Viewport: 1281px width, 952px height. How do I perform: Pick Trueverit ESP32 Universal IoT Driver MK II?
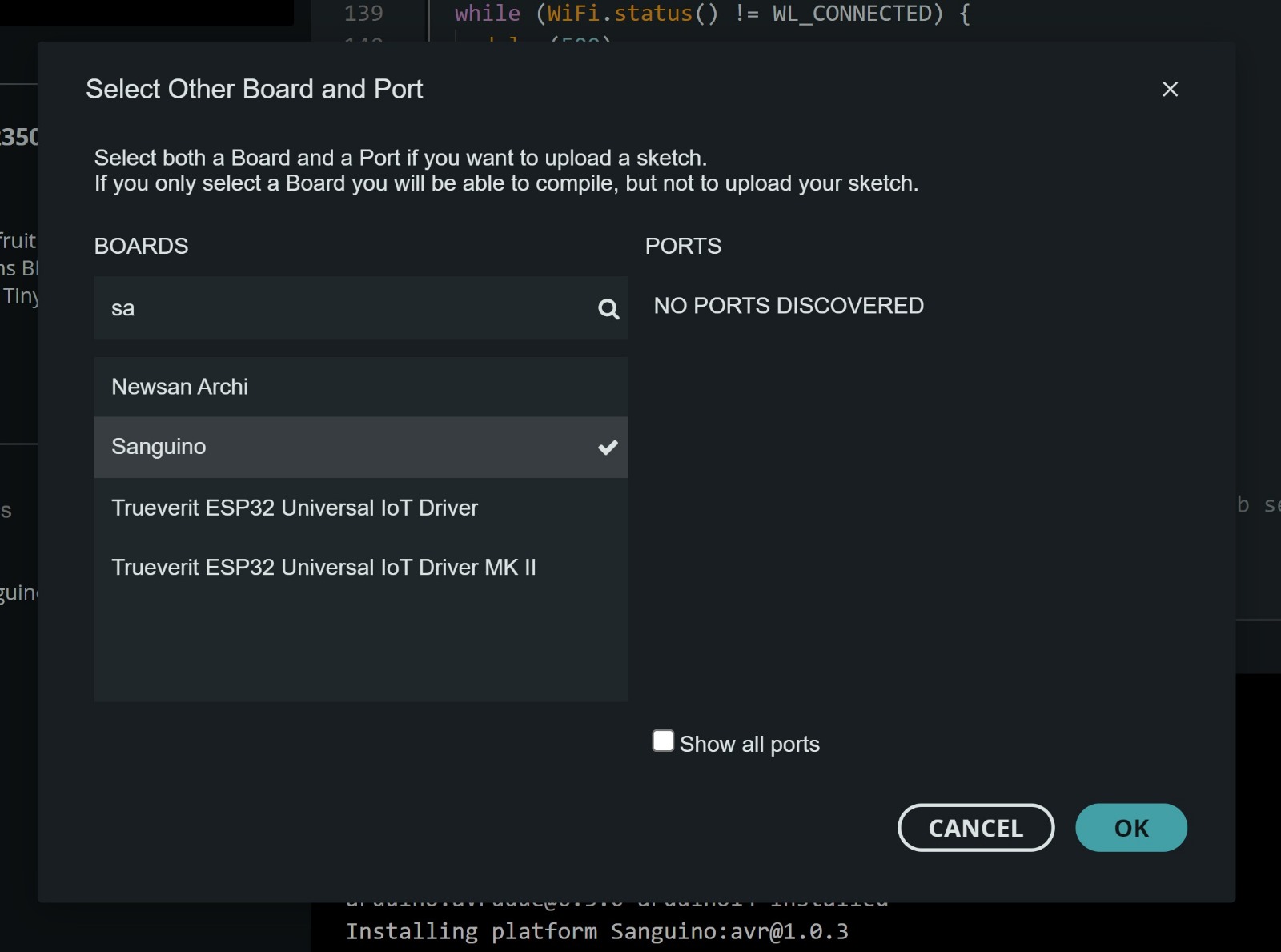pos(323,568)
